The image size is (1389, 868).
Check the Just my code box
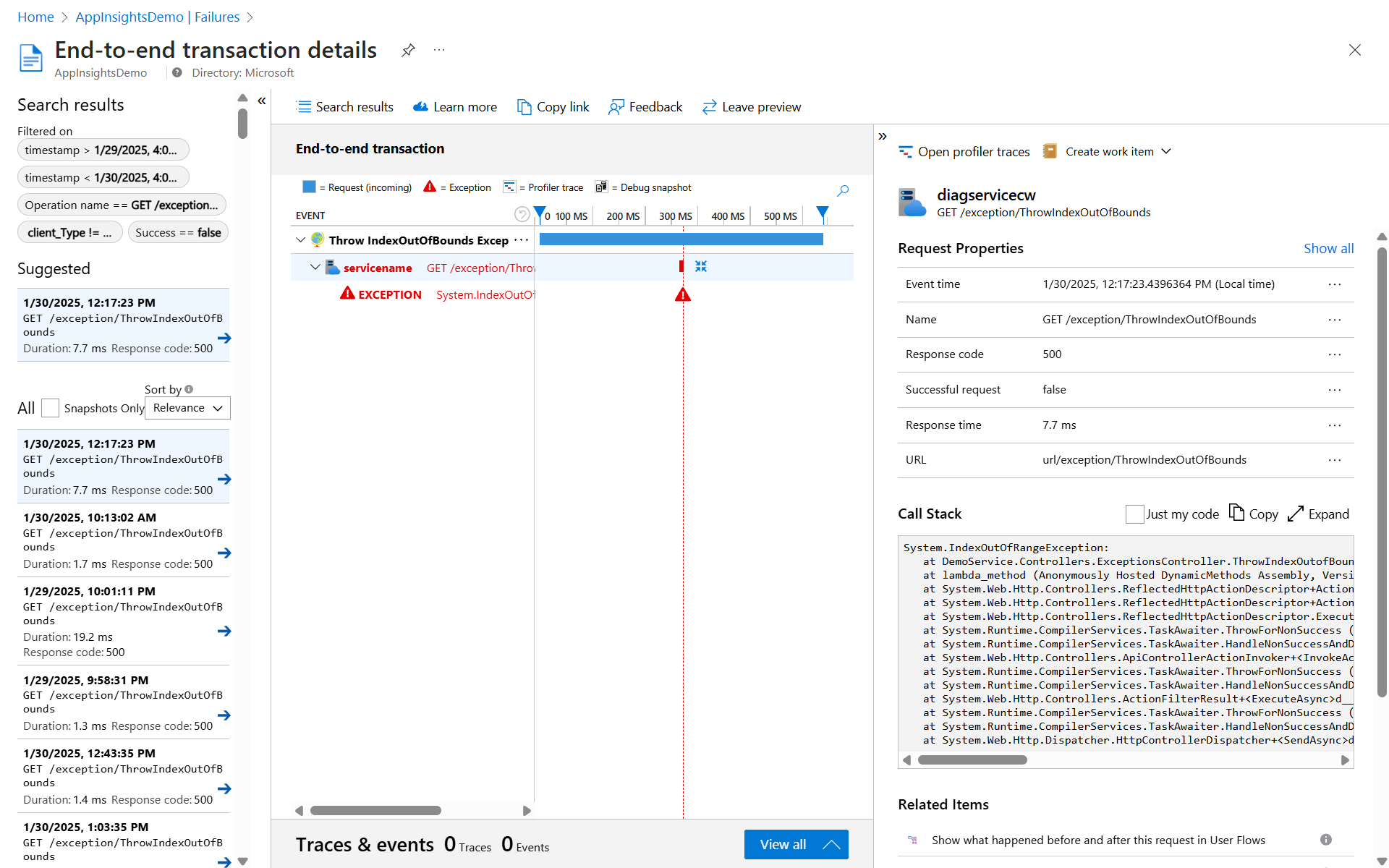(1134, 514)
